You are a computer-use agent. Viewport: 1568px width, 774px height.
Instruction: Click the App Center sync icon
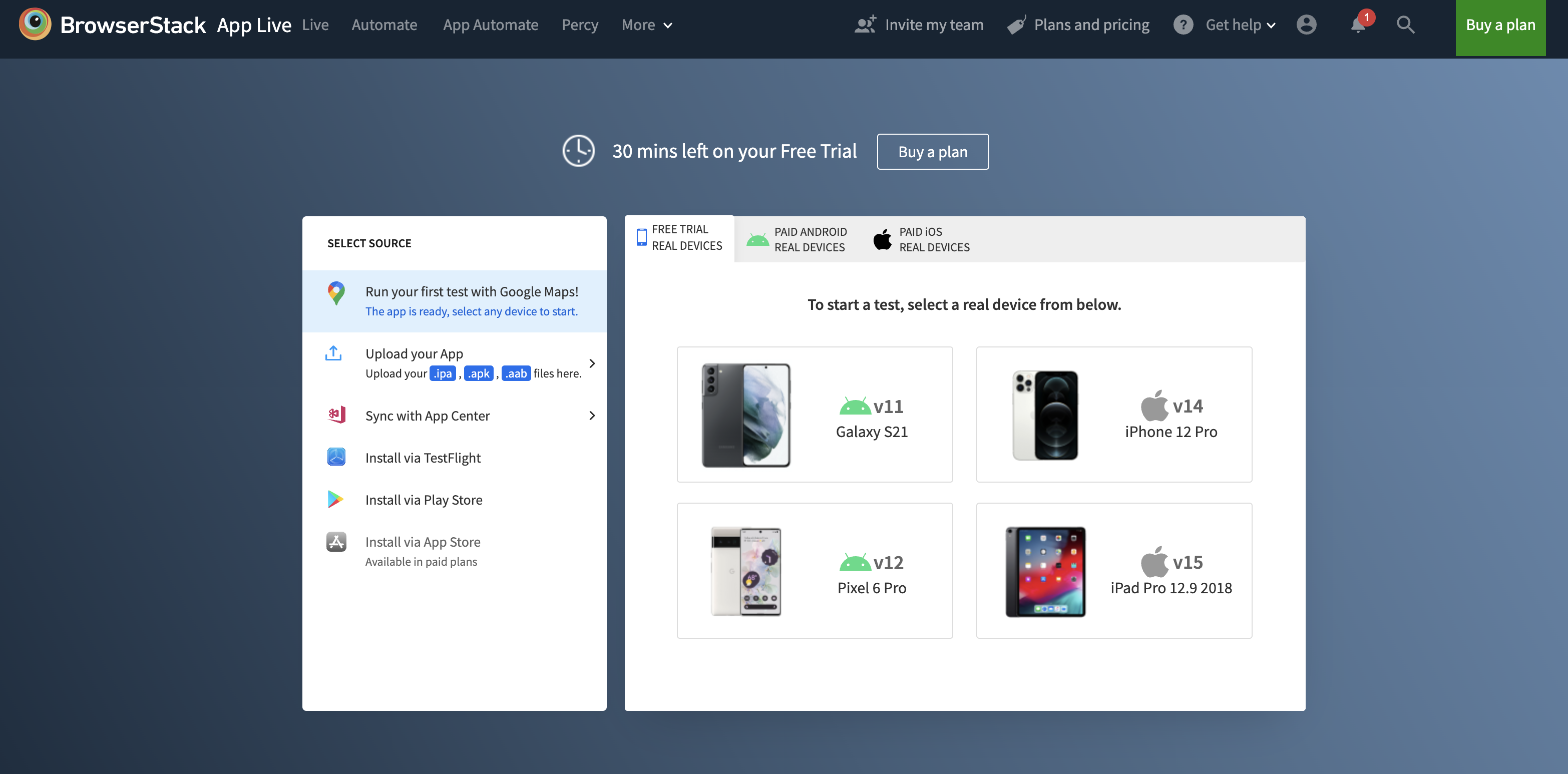coord(336,415)
